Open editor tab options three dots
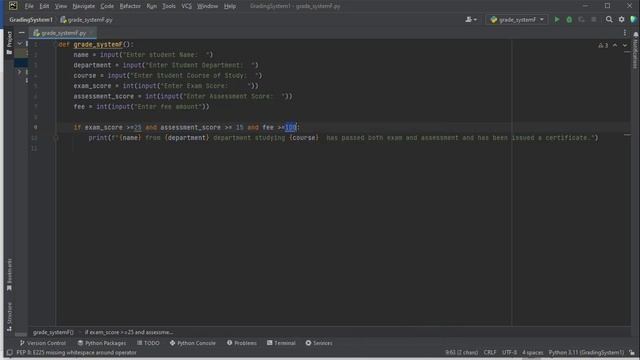The image size is (640, 360). [625, 33]
